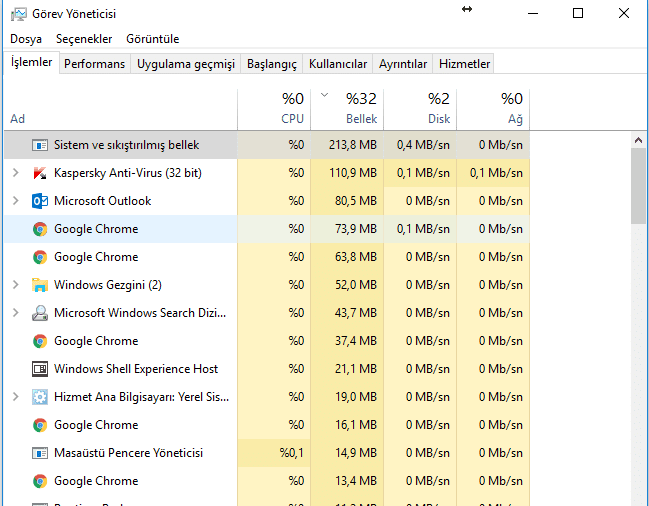Sort processes by the Ad column
Viewport: 649px width, 506px height.
click(120, 110)
